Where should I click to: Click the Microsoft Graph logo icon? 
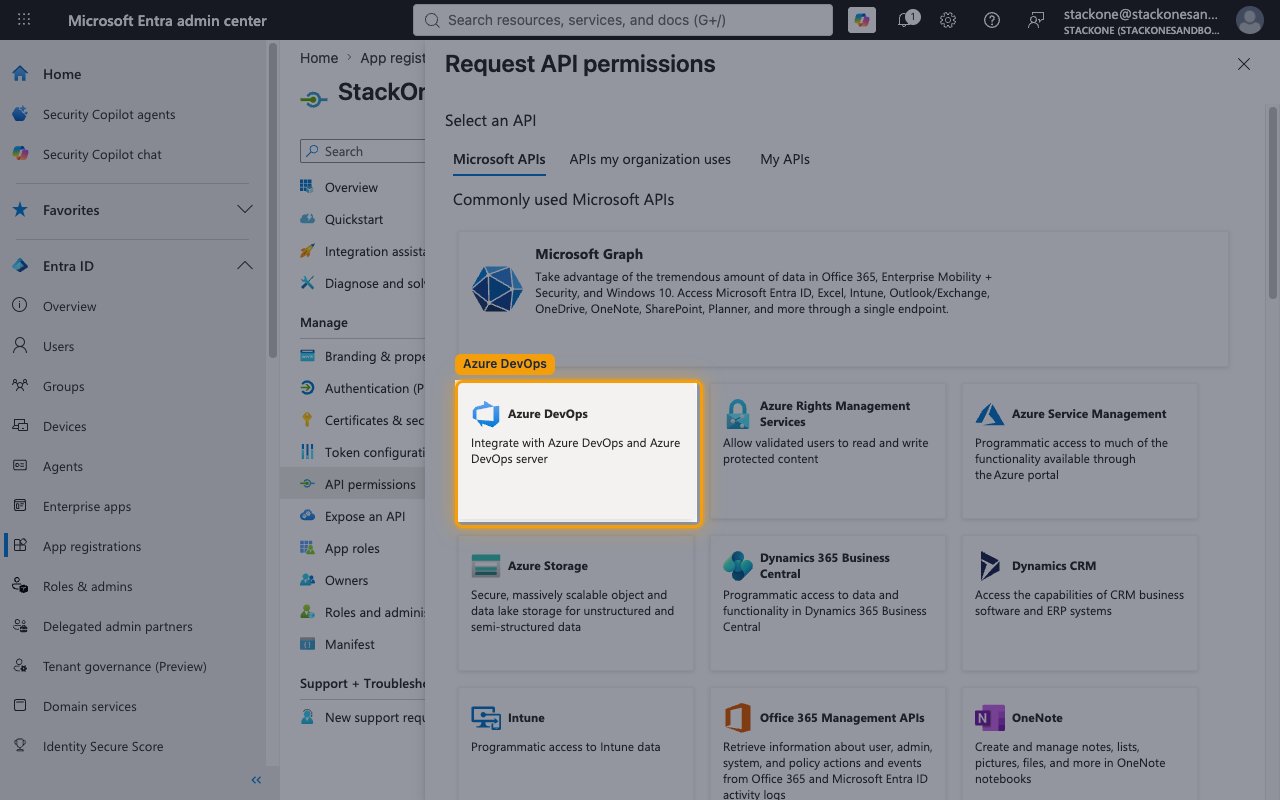(x=497, y=289)
